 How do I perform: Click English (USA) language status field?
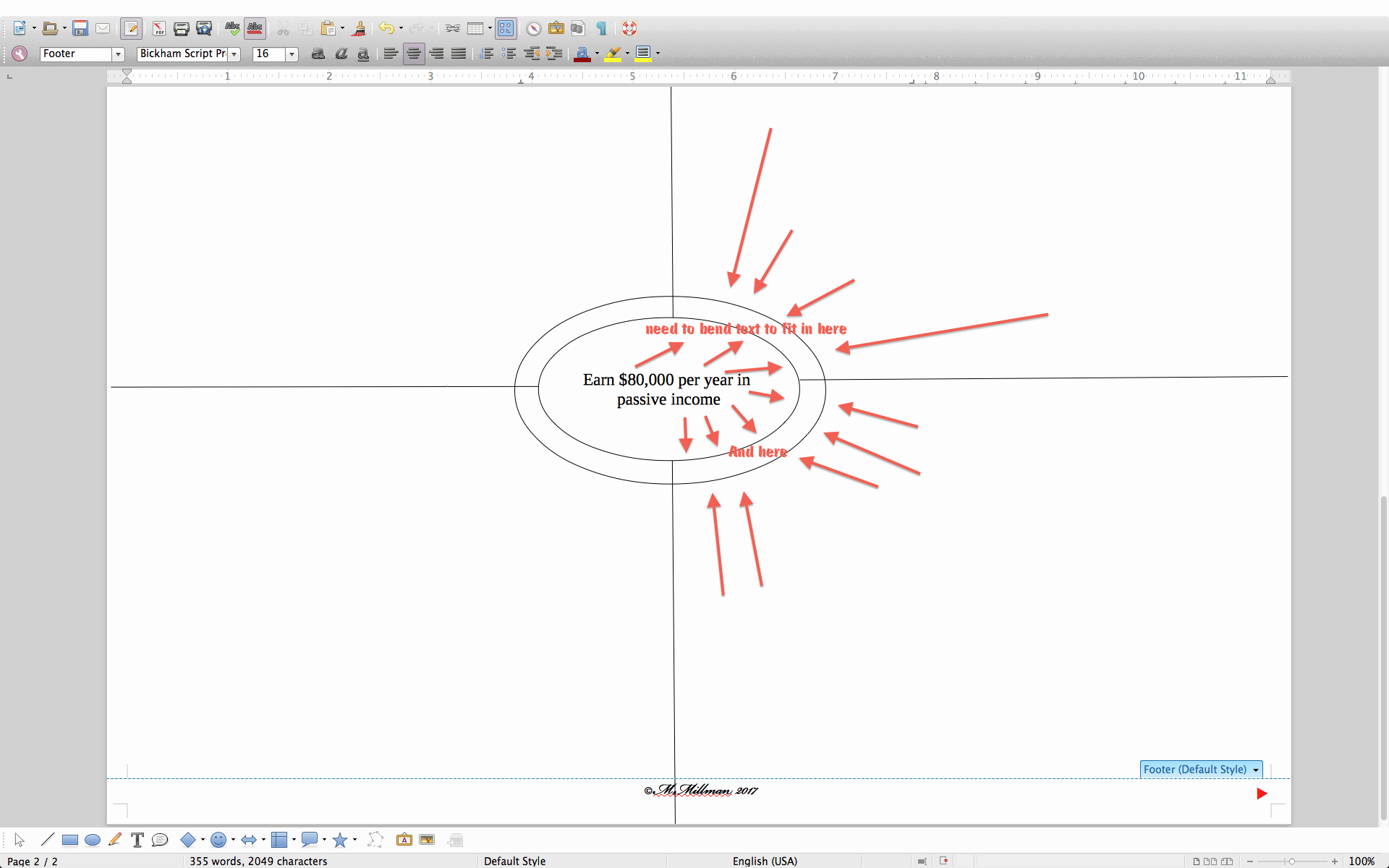765,861
